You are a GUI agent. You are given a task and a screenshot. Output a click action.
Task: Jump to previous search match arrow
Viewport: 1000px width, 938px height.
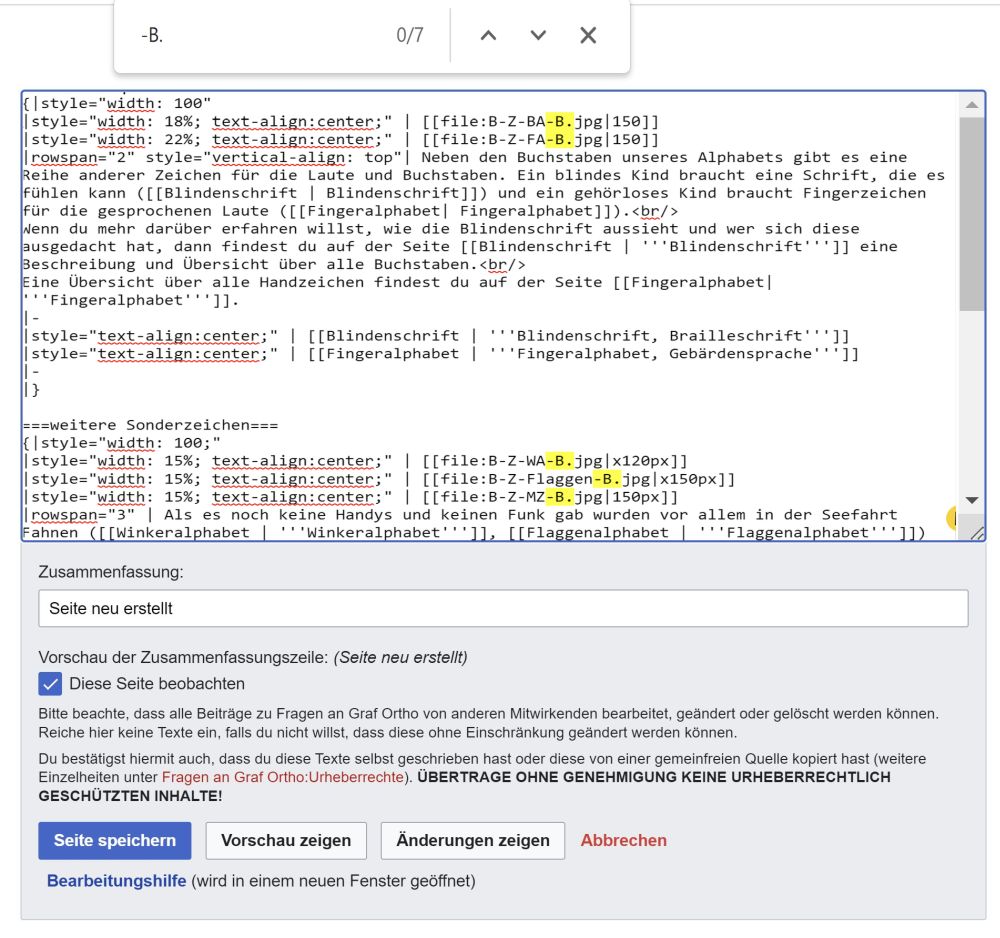(488, 36)
